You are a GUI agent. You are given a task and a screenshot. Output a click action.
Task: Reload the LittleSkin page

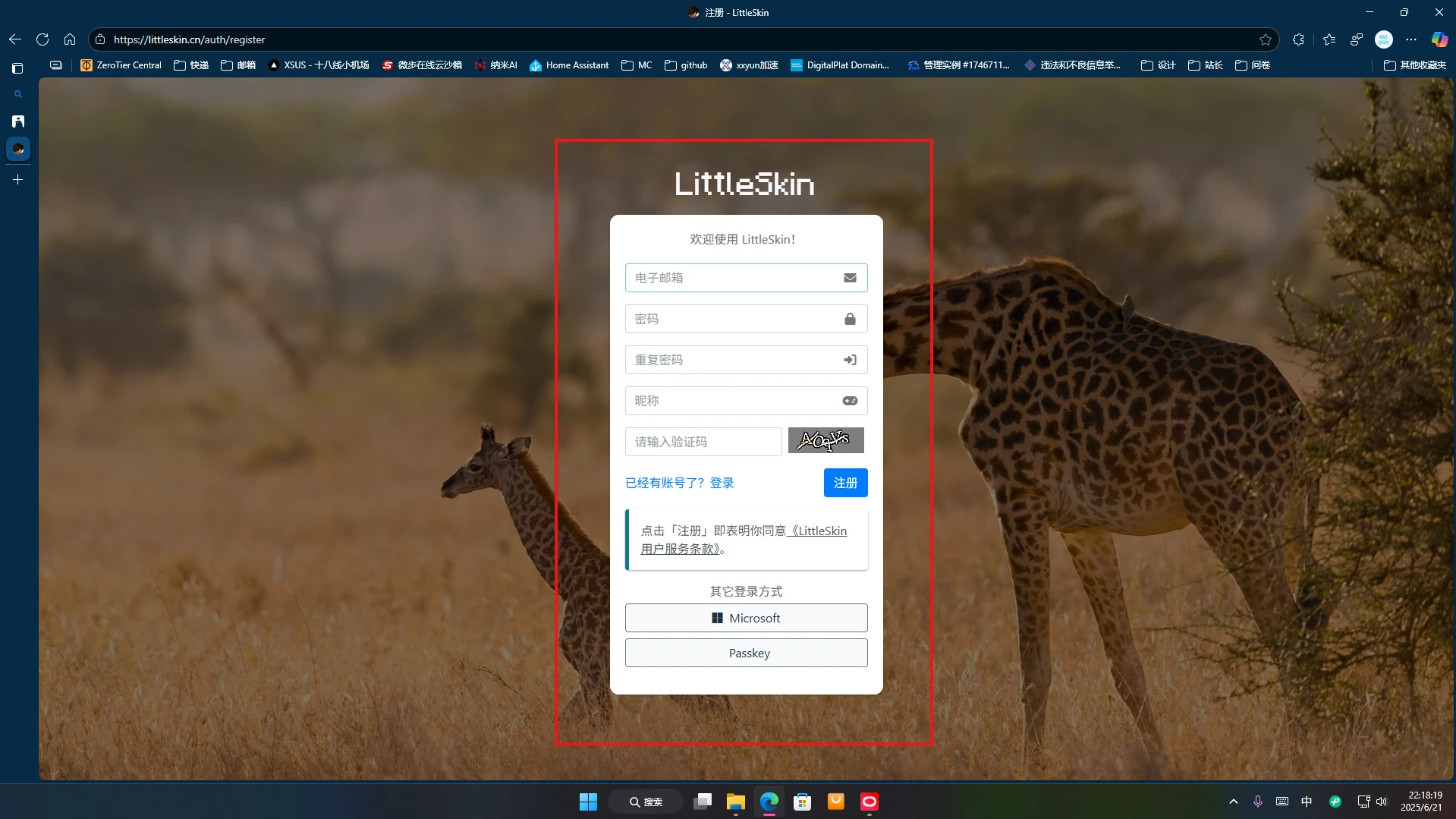coord(42,39)
